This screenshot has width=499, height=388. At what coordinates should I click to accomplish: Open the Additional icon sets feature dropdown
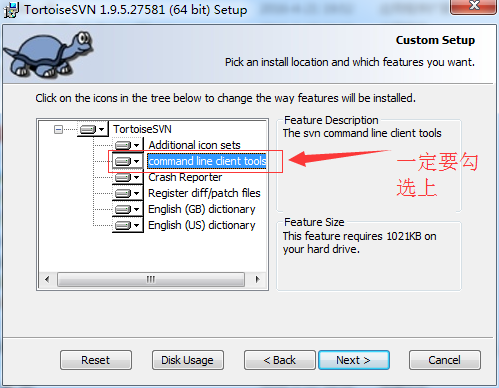(x=128, y=145)
